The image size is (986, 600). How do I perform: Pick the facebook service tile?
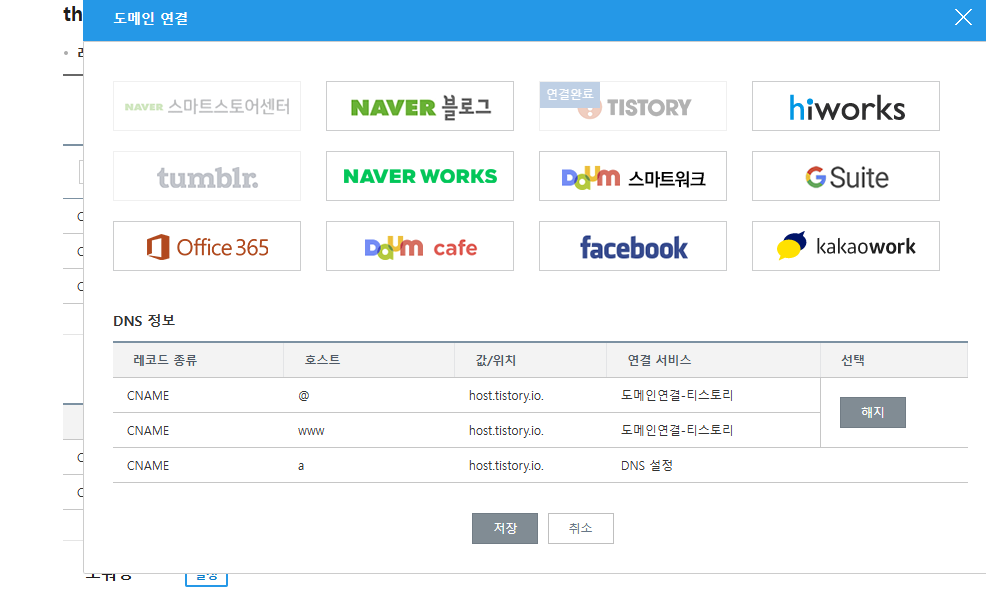click(633, 246)
